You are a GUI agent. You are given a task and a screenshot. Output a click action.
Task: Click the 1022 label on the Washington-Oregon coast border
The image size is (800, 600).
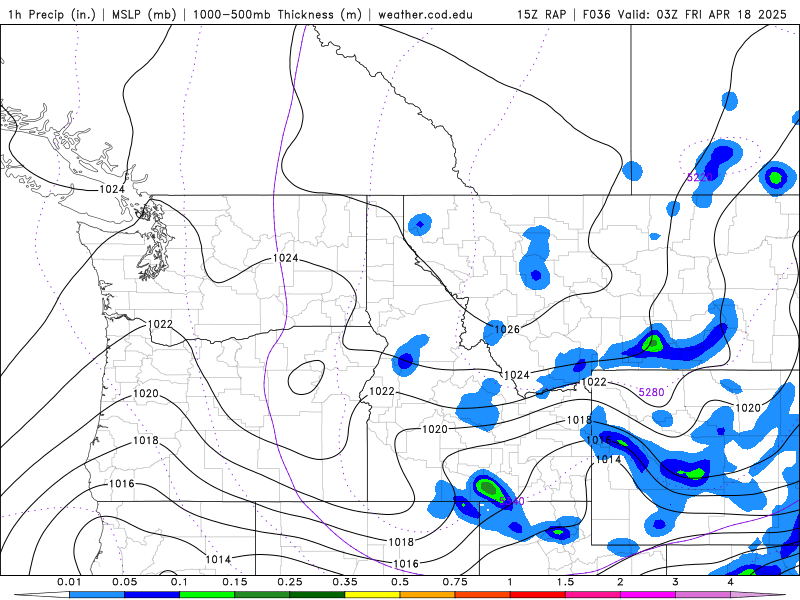point(160,324)
